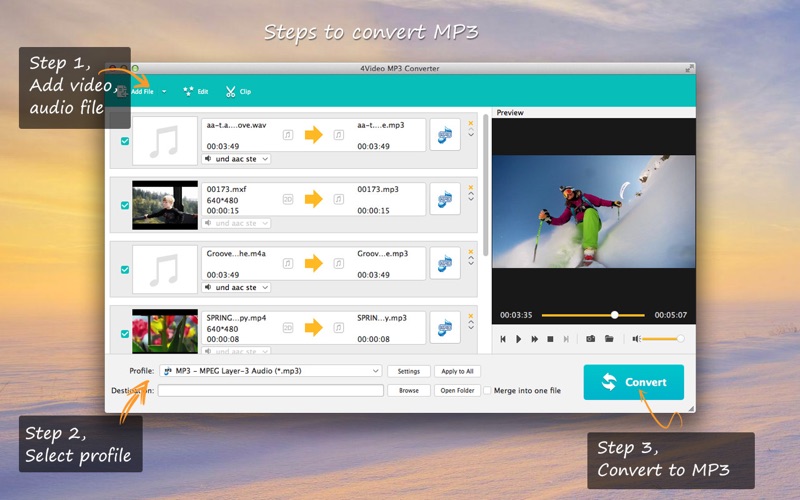Image resolution: width=800 pixels, height=500 pixels.
Task: Click reorder arrows for SPRING...py.mp4 row
Action: tap(471, 325)
